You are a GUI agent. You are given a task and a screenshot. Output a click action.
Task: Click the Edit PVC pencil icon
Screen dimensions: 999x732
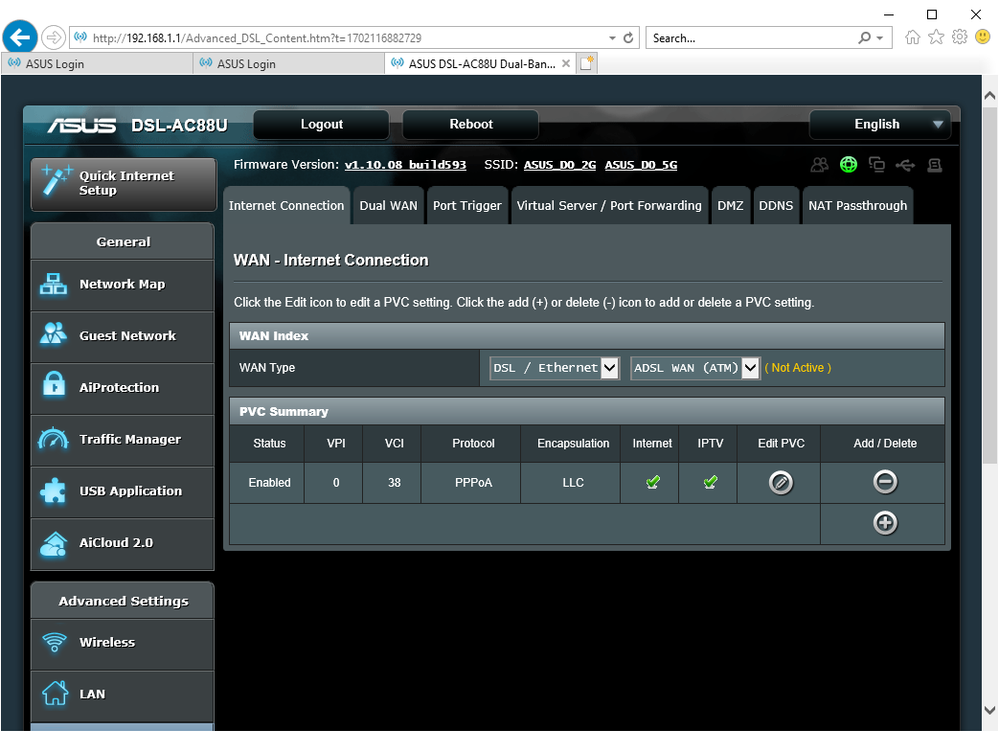click(x=780, y=483)
